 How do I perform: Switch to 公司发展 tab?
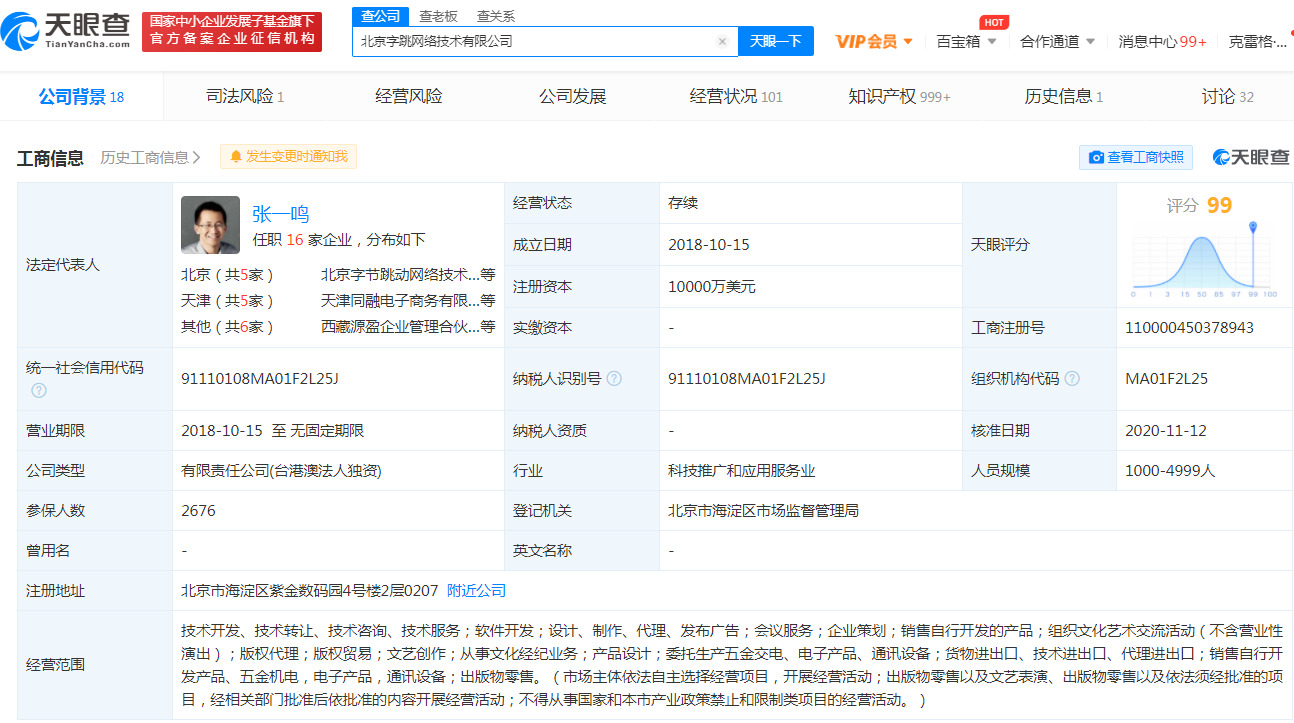coord(573,97)
